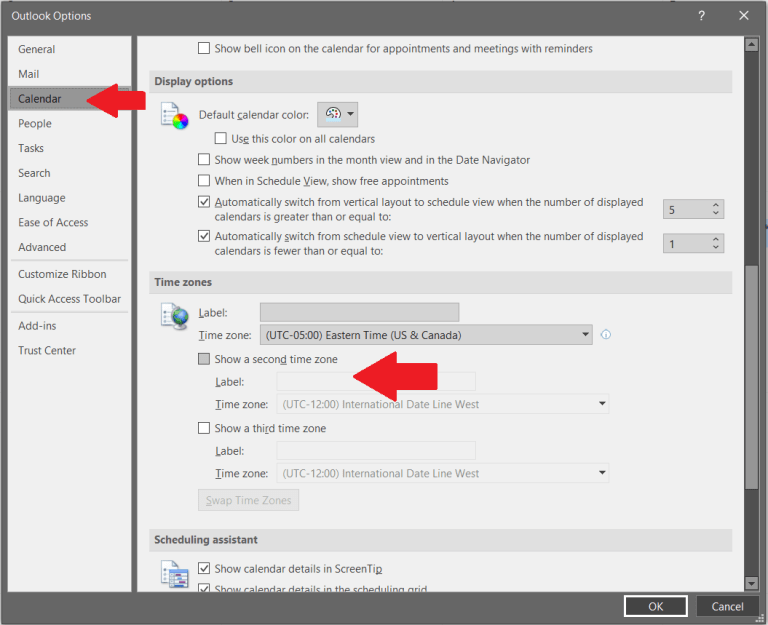Uncheck auto switch vertical layout to schedule view
The image size is (768, 625).
coord(204,202)
